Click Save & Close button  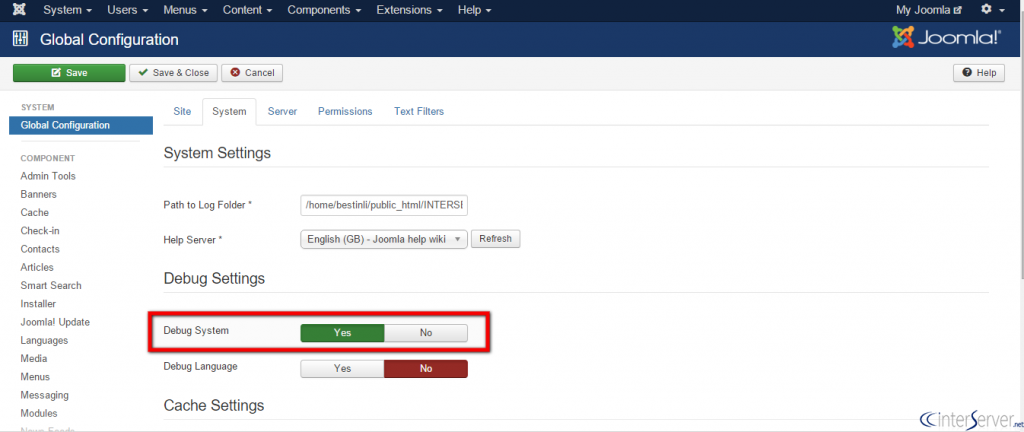pyautogui.click(x=174, y=72)
